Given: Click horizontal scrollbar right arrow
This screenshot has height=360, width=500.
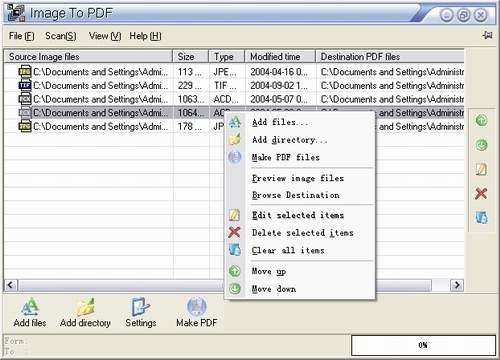Looking at the screenshot, I should coord(457,285).
